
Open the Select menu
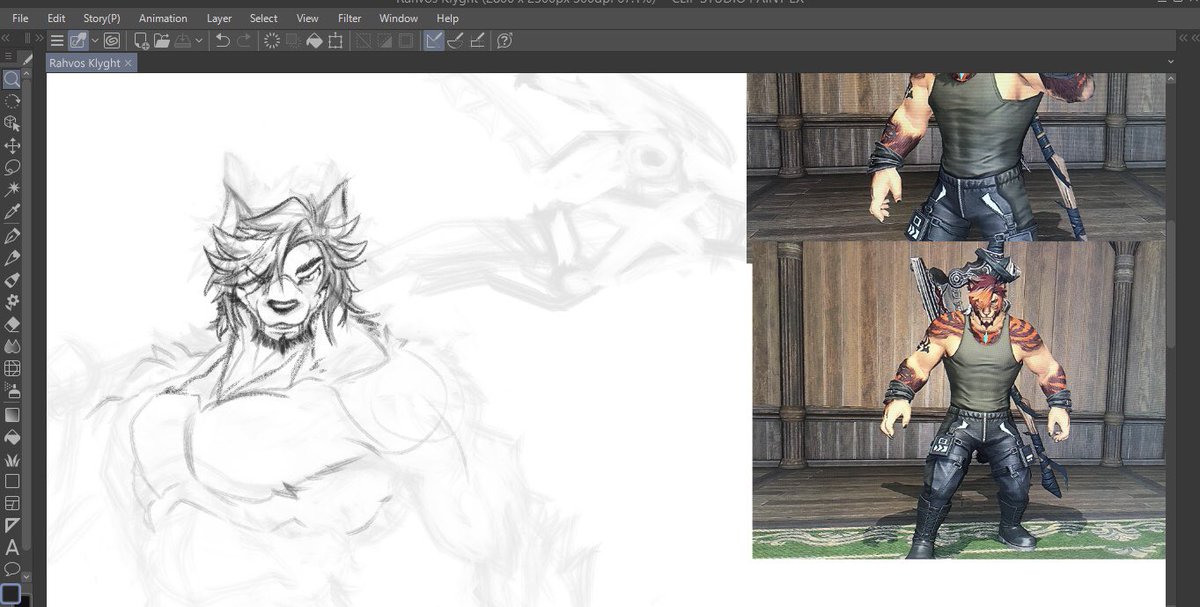coord(264,18)
